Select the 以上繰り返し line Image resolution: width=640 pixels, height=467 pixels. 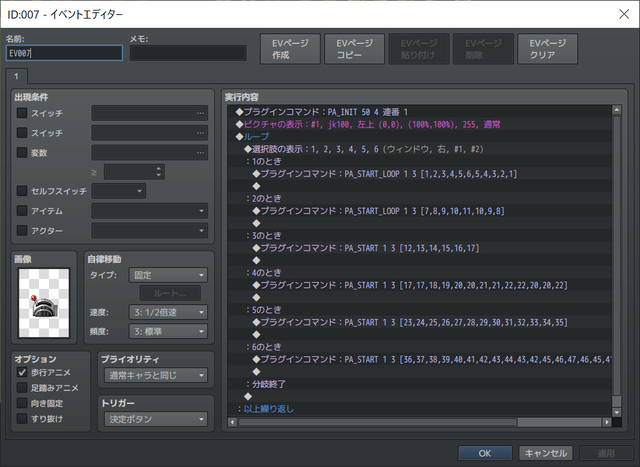420,409
